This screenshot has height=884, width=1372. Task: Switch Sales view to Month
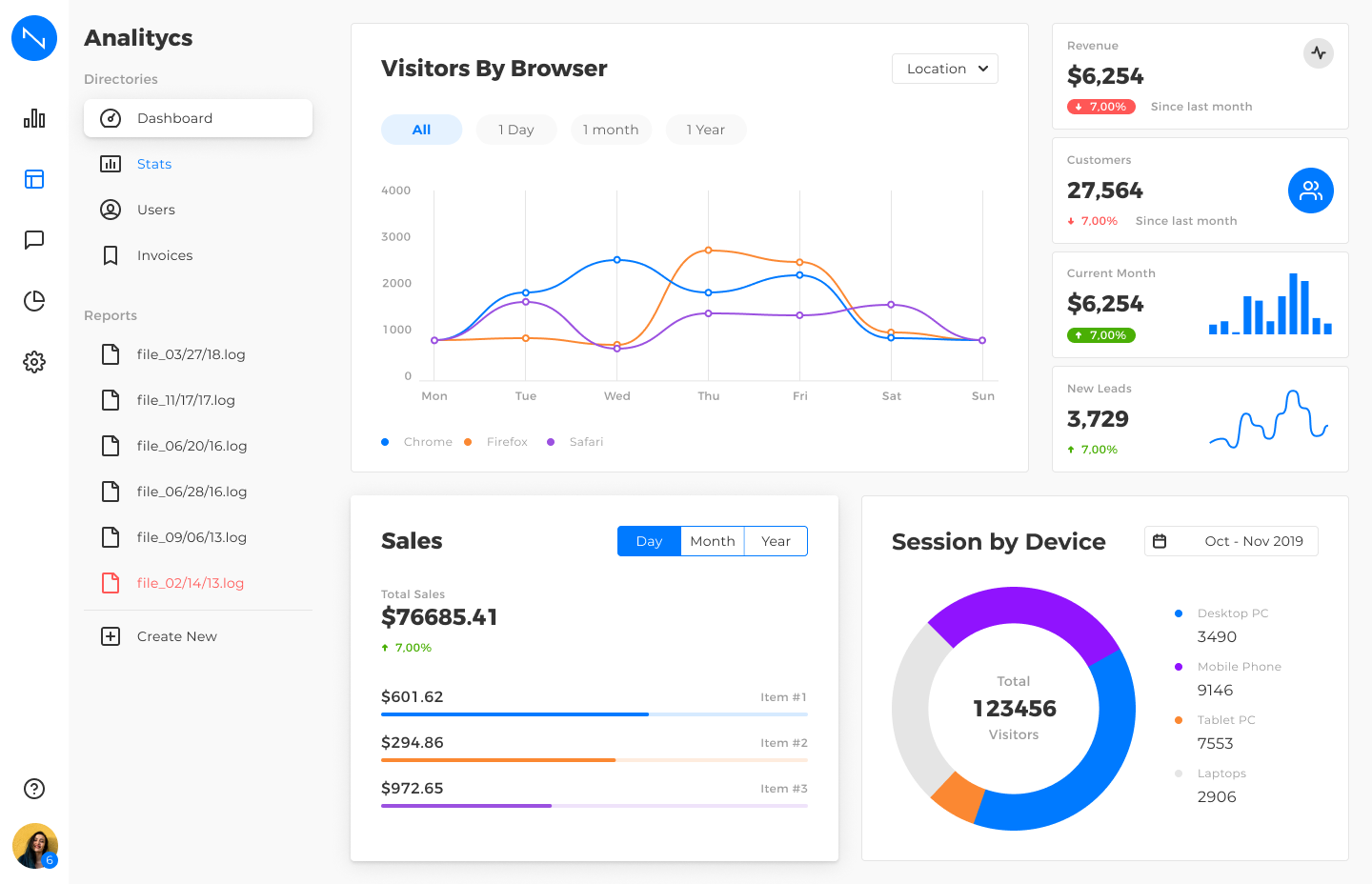712,540
